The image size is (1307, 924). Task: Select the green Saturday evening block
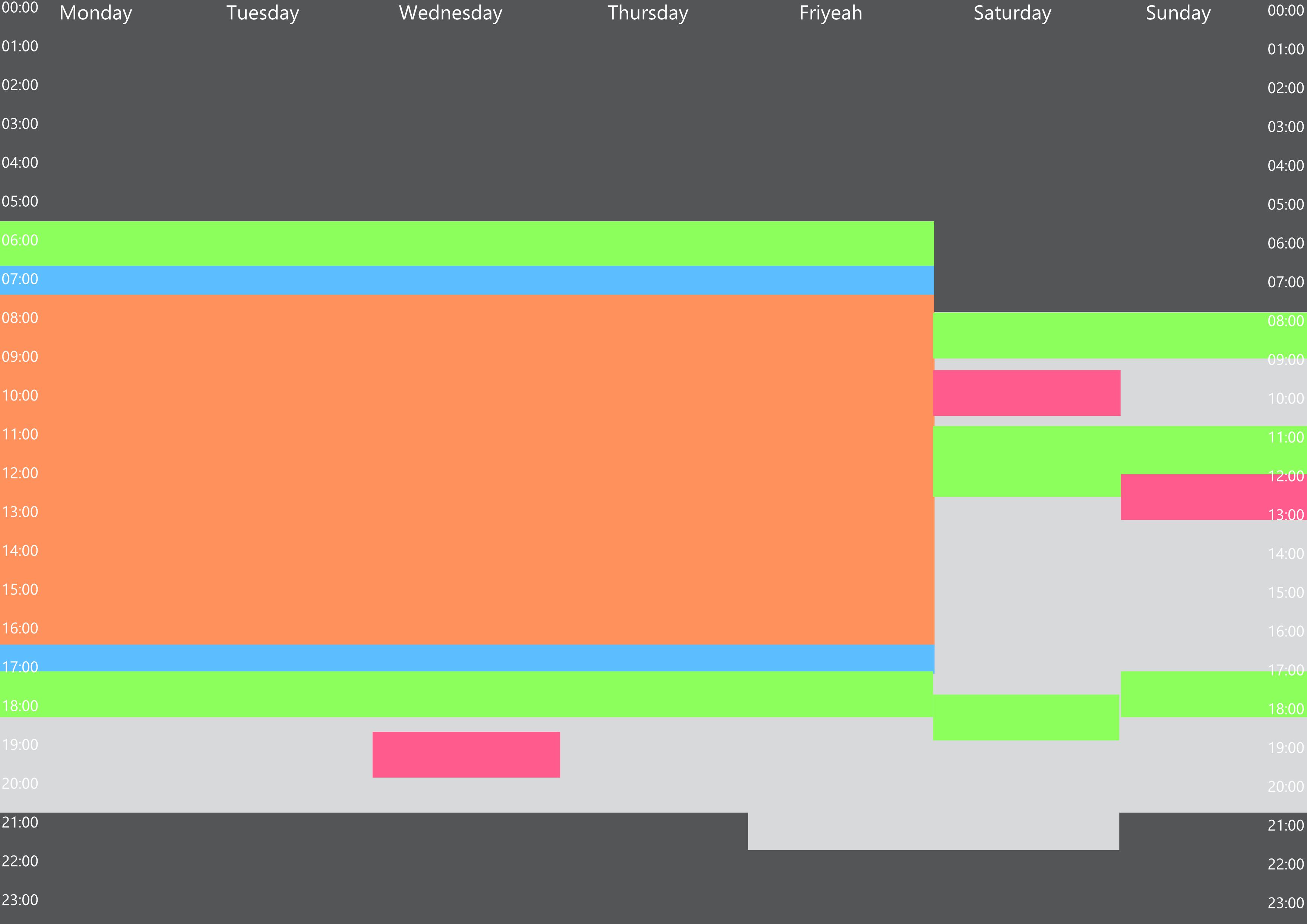pos(1026,717)
